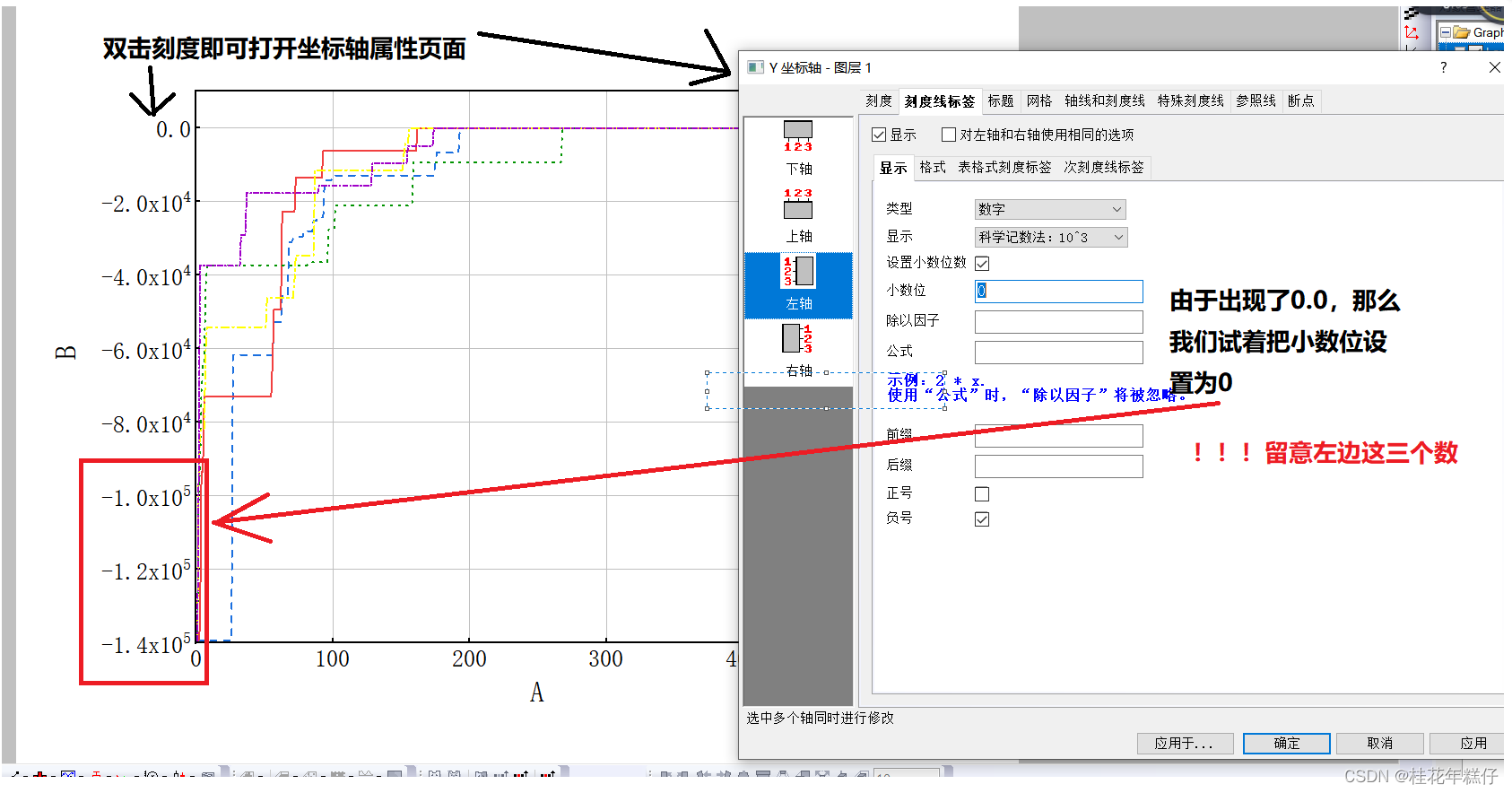Collapse the Graph folder tree node
Image resolution: width=1512 pixels, height=793 pixels.
(1445, 32)
